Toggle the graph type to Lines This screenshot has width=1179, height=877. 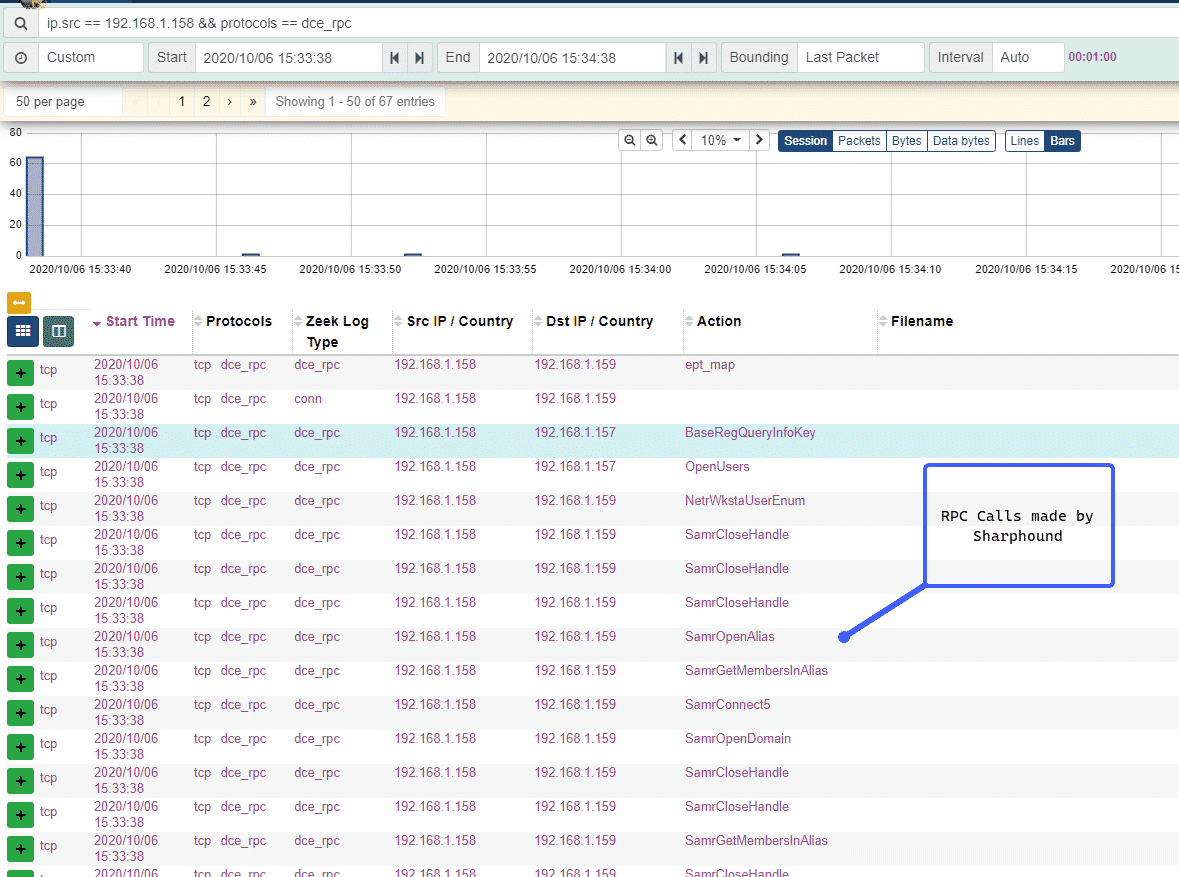click(x=1025, y=141)
